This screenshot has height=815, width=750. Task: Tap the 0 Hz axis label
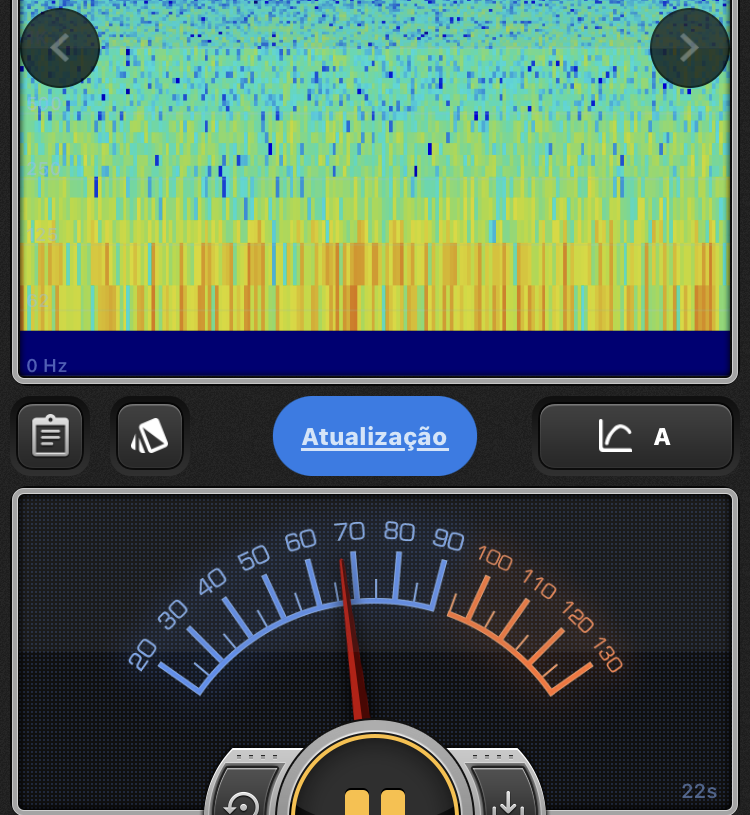click(x=47, y=366)
